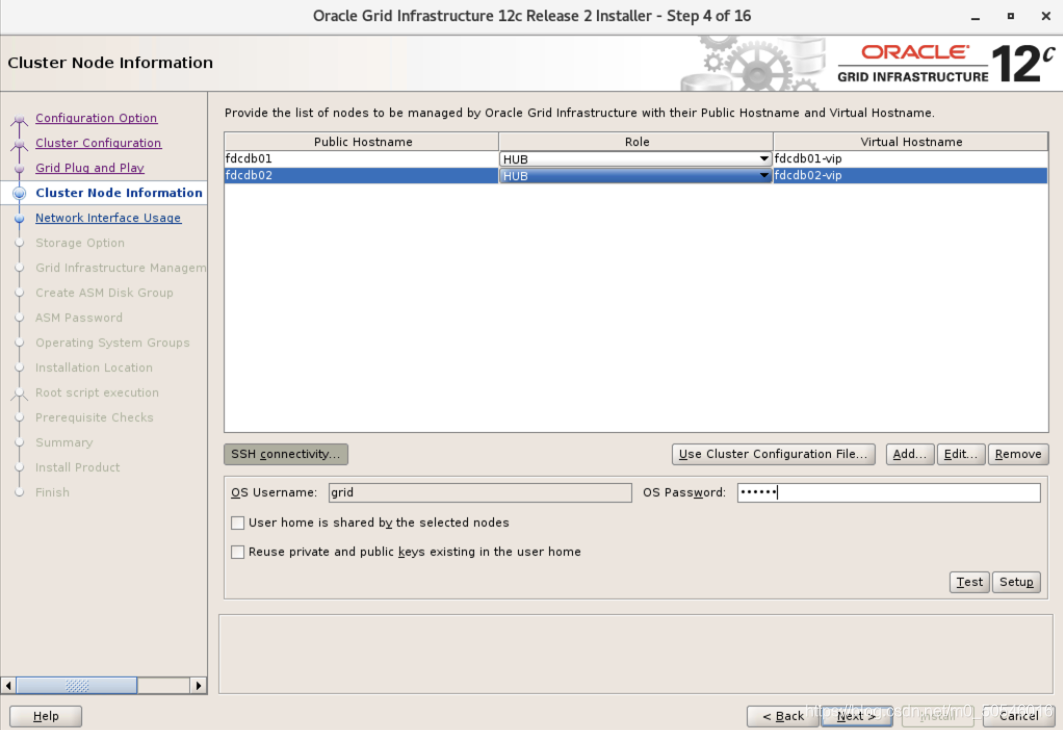
Task: Click Use Cluster Configuration File button
Action: point(774,454)
